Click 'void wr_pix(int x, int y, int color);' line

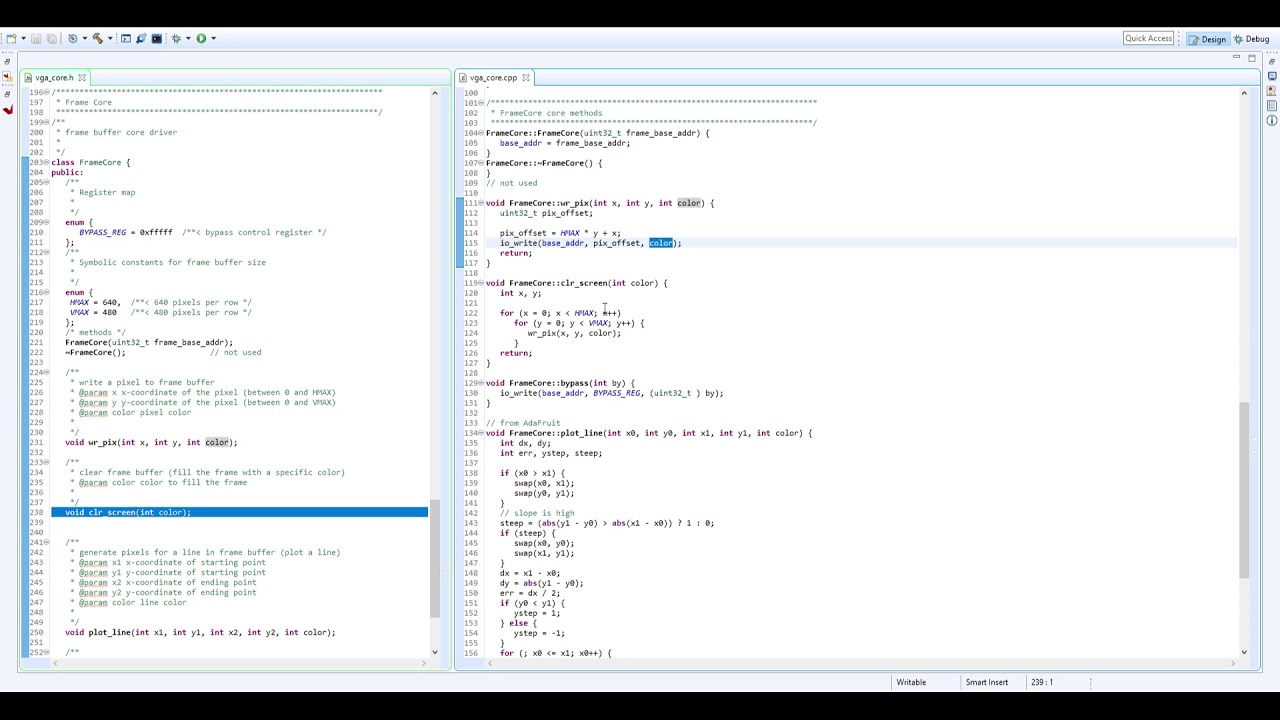coord(151,442)
